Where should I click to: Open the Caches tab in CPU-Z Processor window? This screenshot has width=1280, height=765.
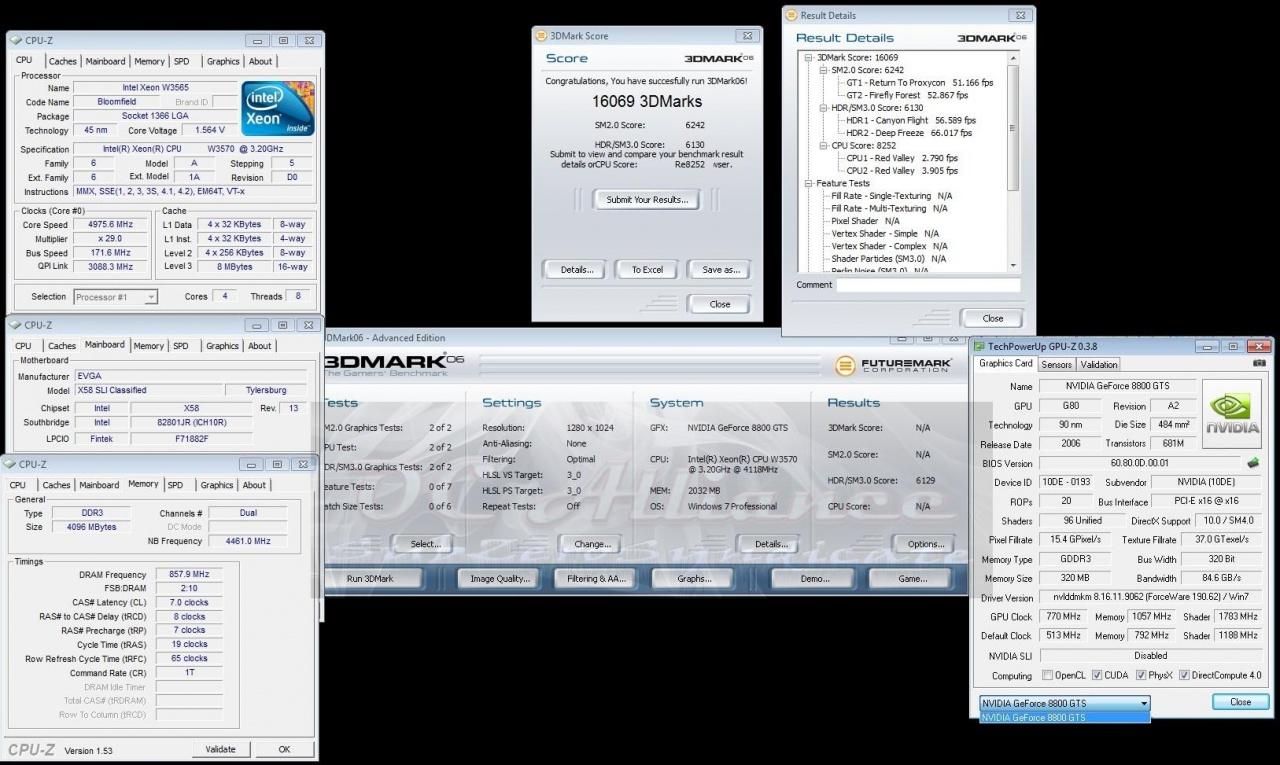(62, 61)
